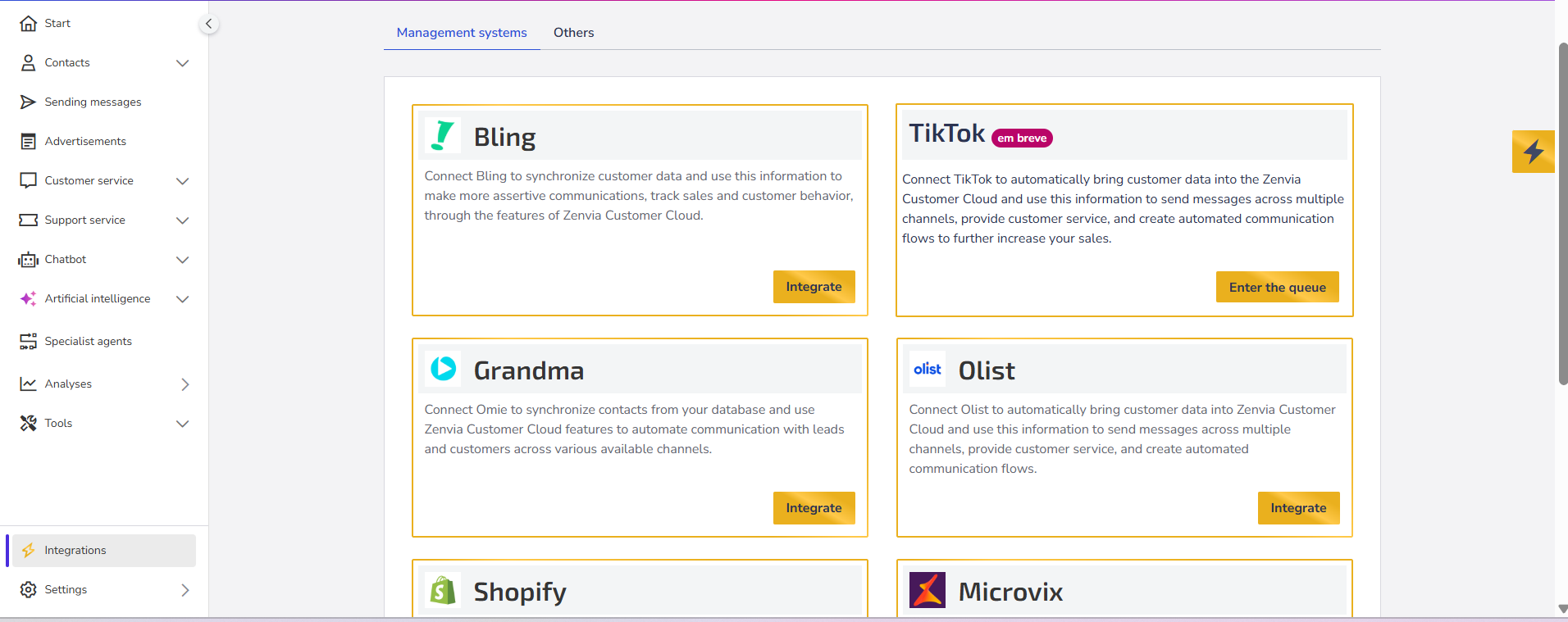1568x622 pixels.
Task: Click the Bling logo icon
Action: point(443,136)
